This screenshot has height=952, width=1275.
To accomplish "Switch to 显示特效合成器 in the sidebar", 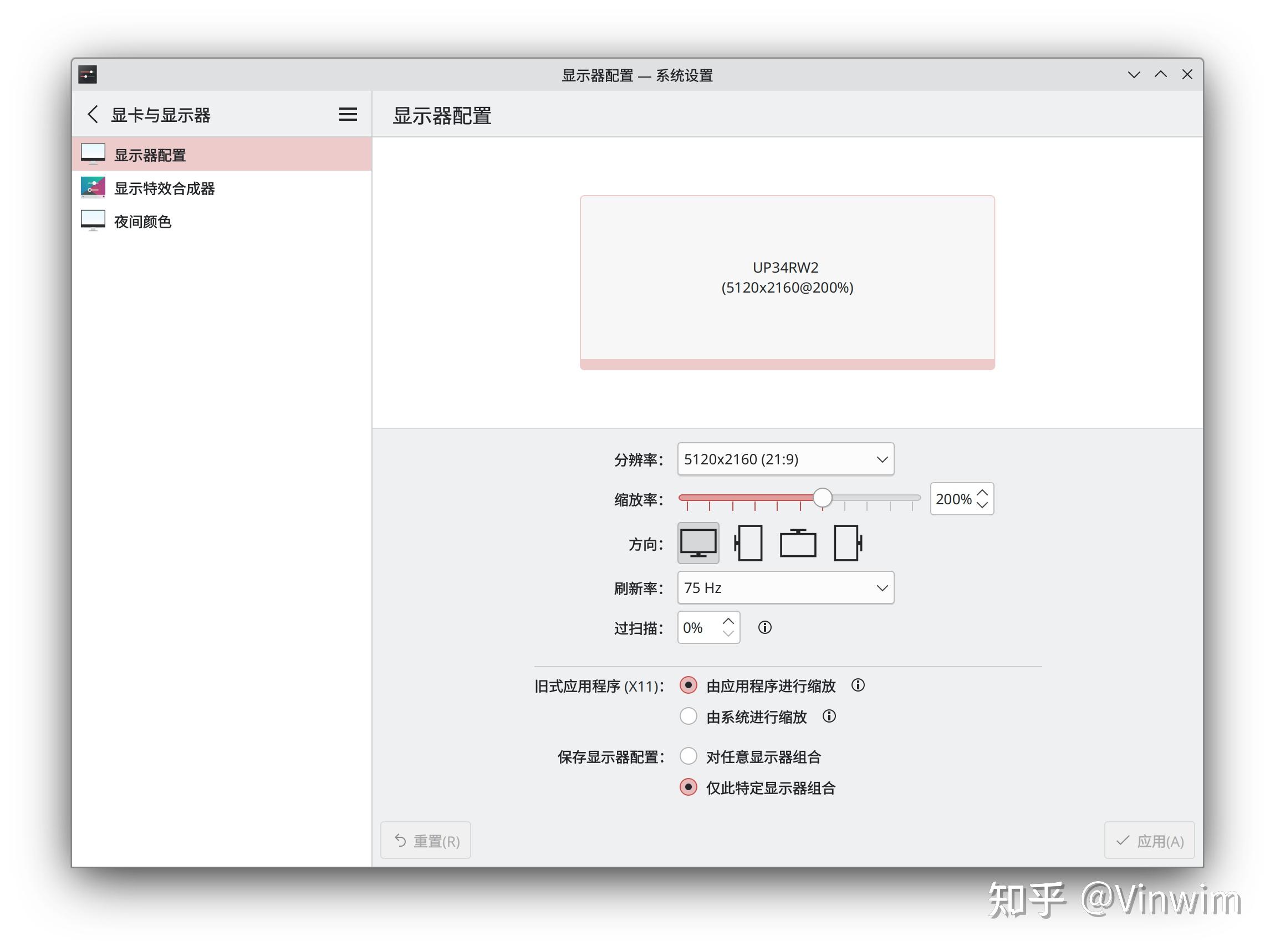I will tap(165, 188).
